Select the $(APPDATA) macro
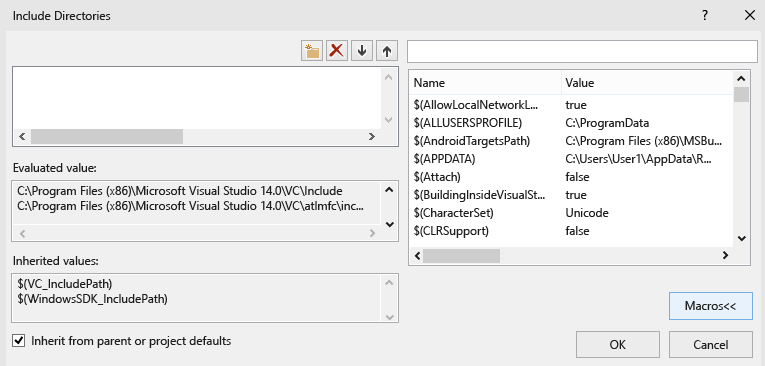 571,159
